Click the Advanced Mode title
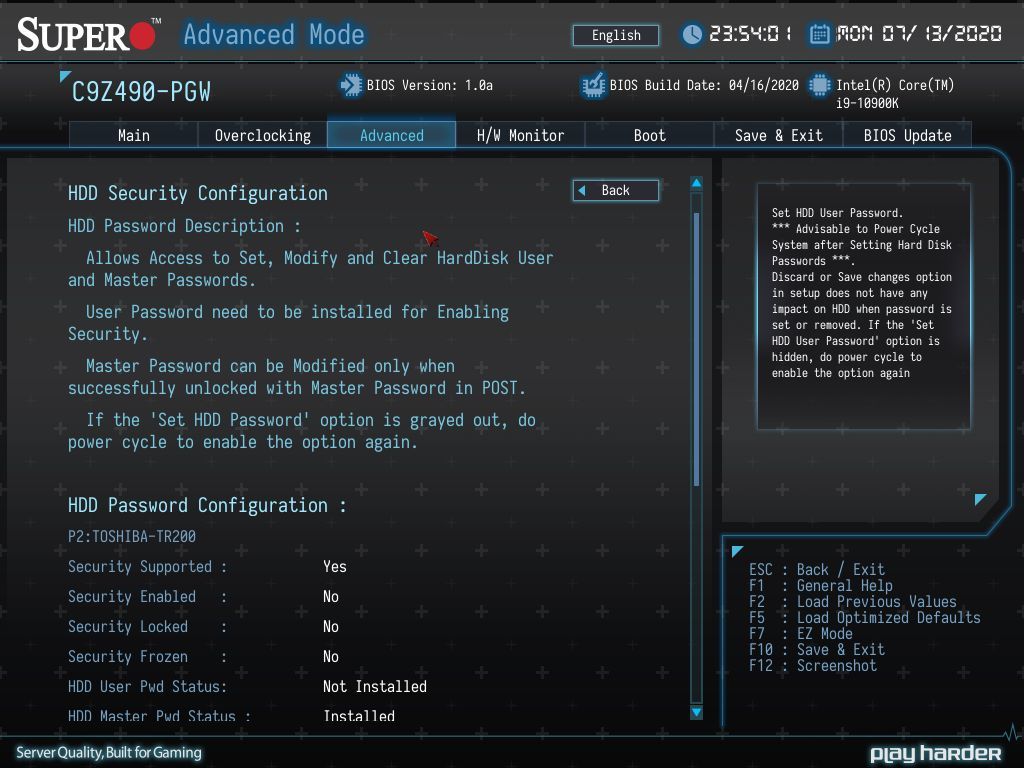This screenshot has width=1024, height=768. (274, 35)
